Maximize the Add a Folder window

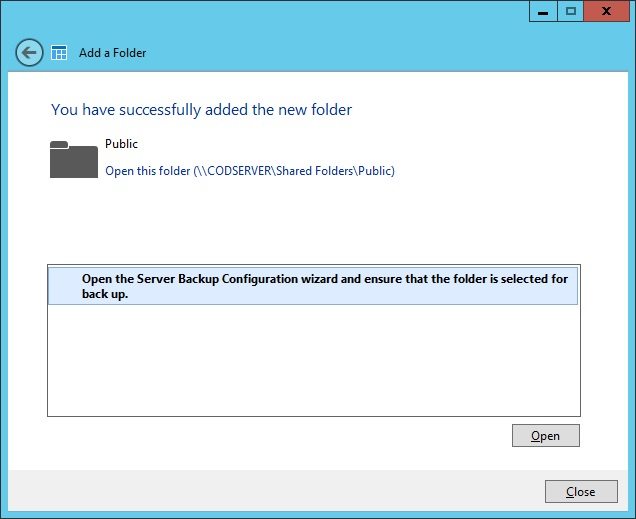(570, 11)
